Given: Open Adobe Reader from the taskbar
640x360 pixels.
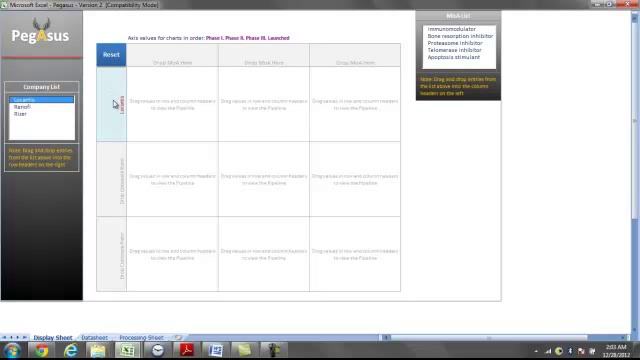Looking at the screenshot, I should point(187,351).
